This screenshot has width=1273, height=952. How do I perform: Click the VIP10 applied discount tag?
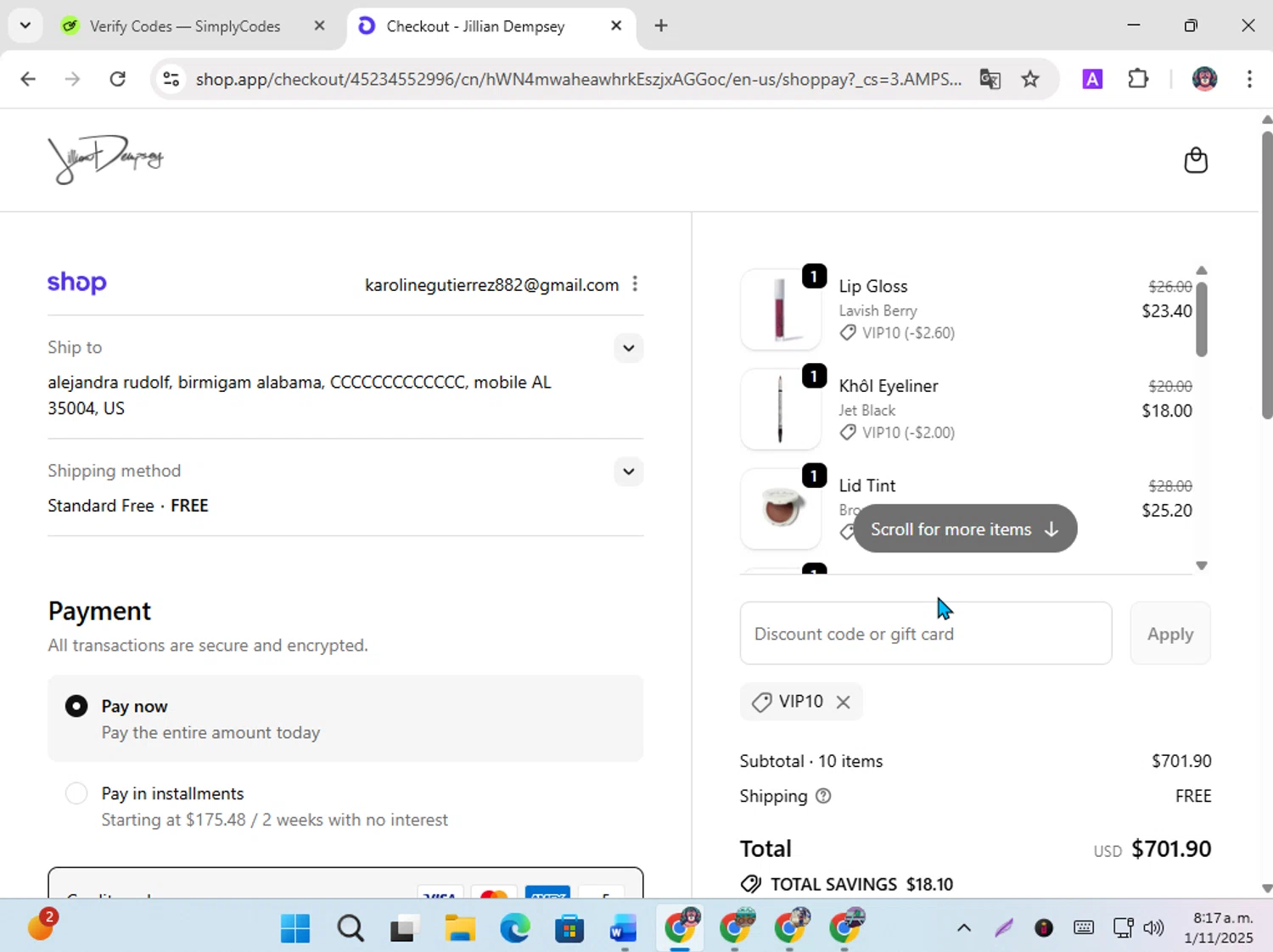pos(801,702)
